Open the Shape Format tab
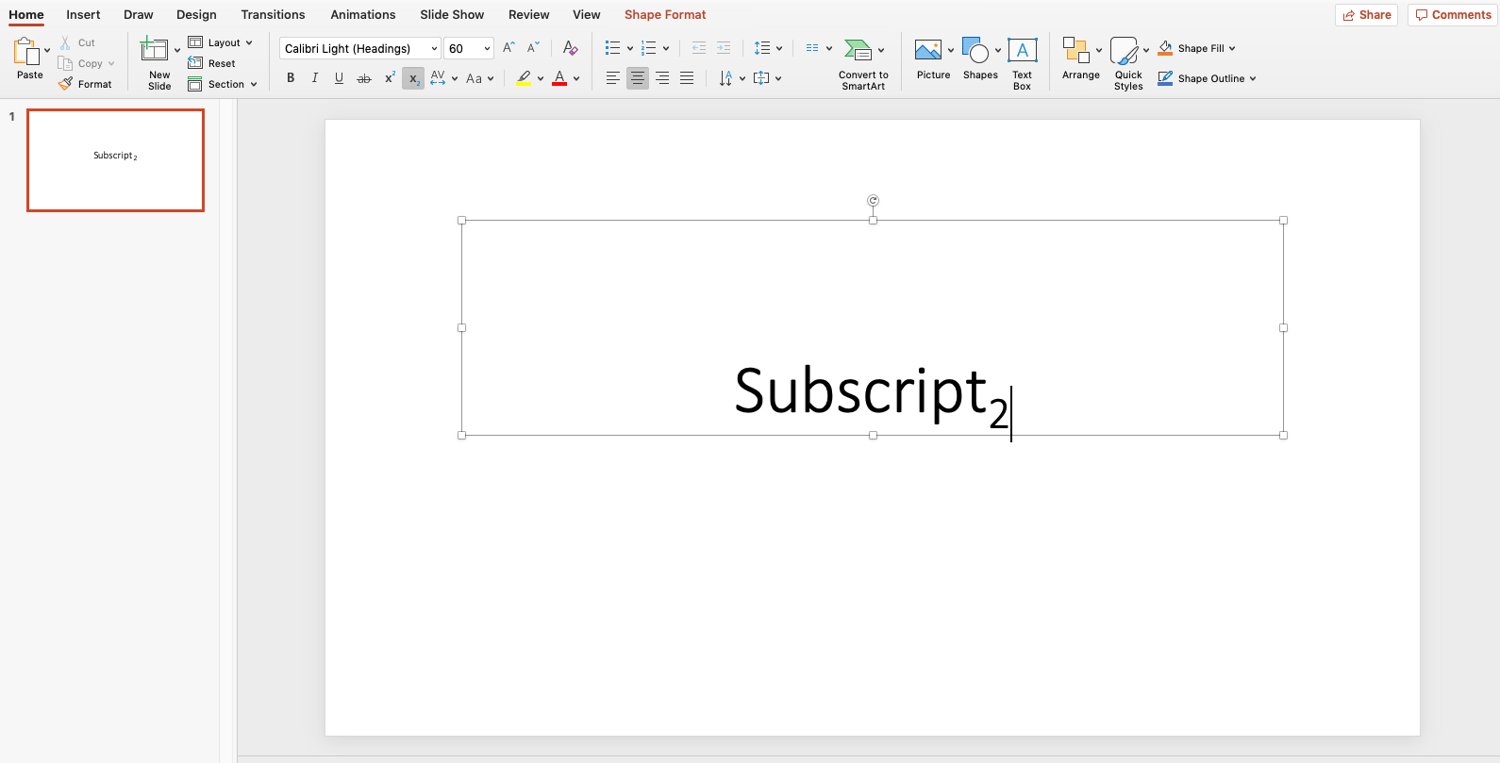Image resolution: width=1500 pixels, height=763 pixels. coord(665,14)
